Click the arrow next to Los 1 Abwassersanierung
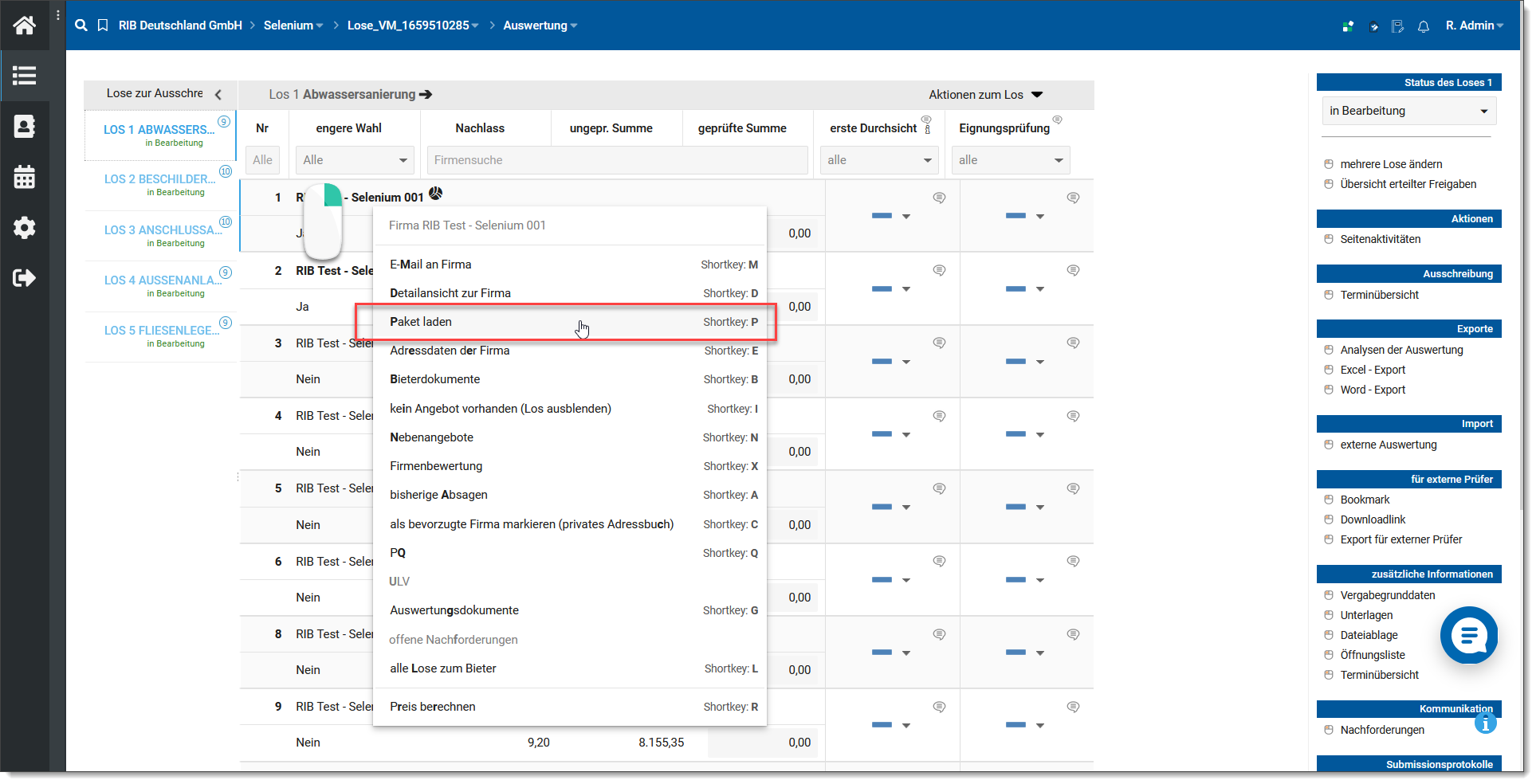 426,95
